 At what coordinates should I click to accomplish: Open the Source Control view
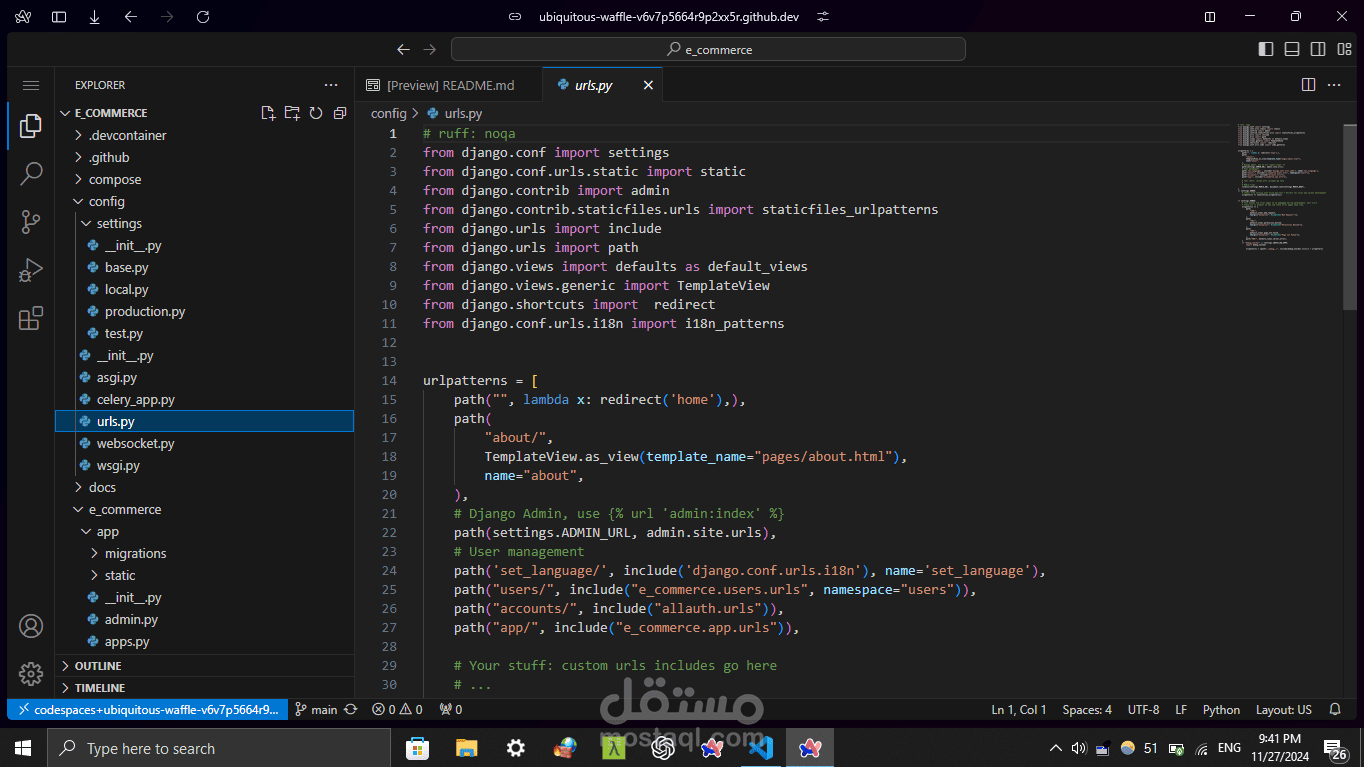31,222
